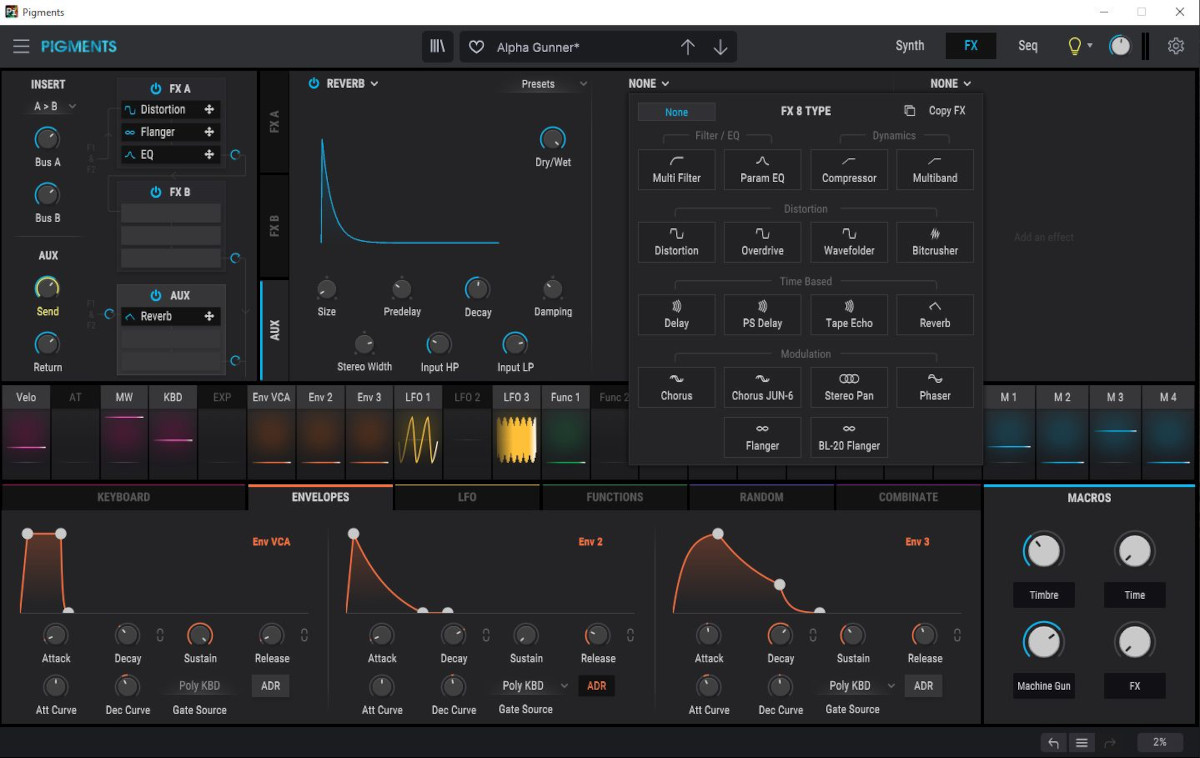This screenshot has height=758, width=1200.
Task: Open Env 2 Poly KBD gate source dropdown
Action: pyautogui.click(x=535, y=686)
